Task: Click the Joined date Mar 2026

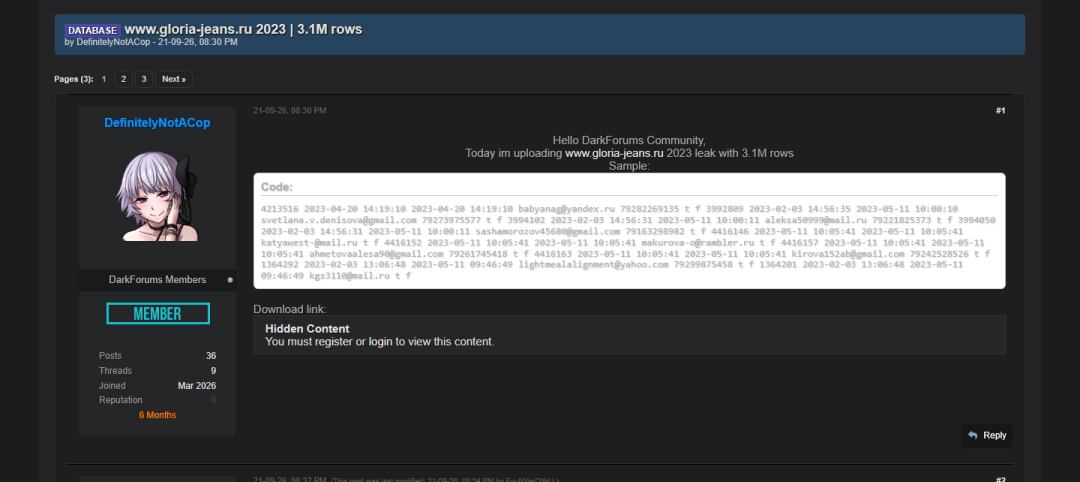Action: pos(196,386)
